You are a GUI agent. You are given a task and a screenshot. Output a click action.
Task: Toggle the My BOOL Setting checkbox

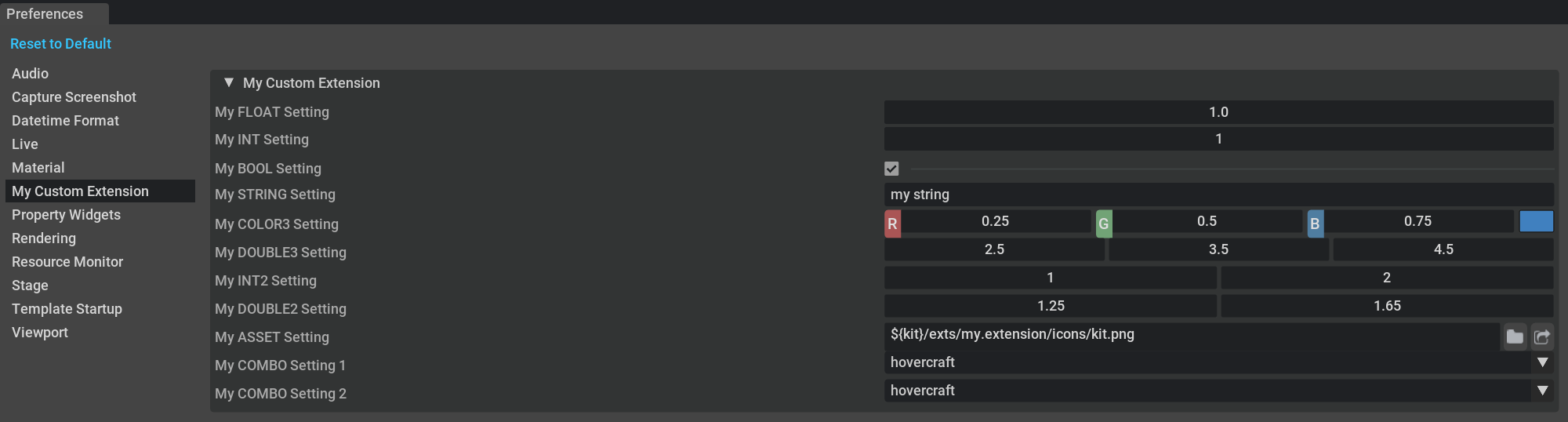891,169
